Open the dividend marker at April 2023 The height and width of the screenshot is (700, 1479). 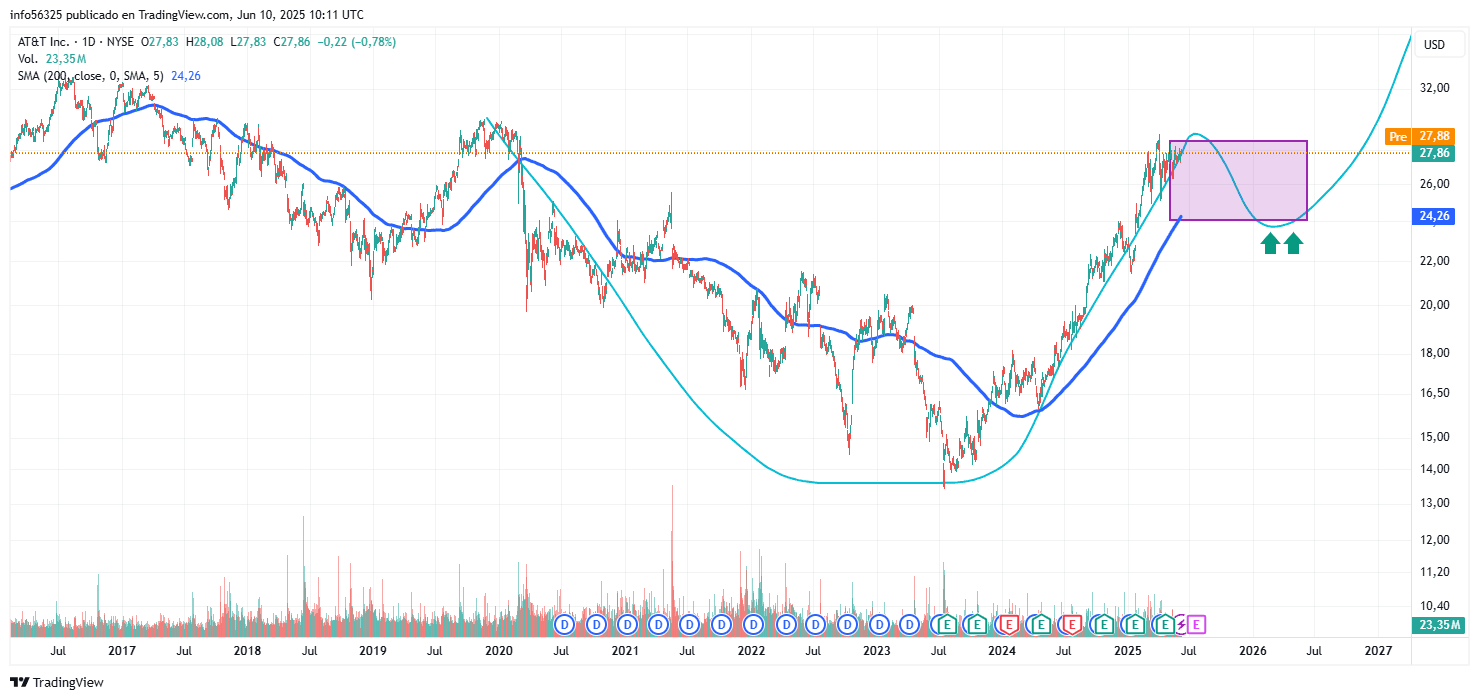coord(910,625)
